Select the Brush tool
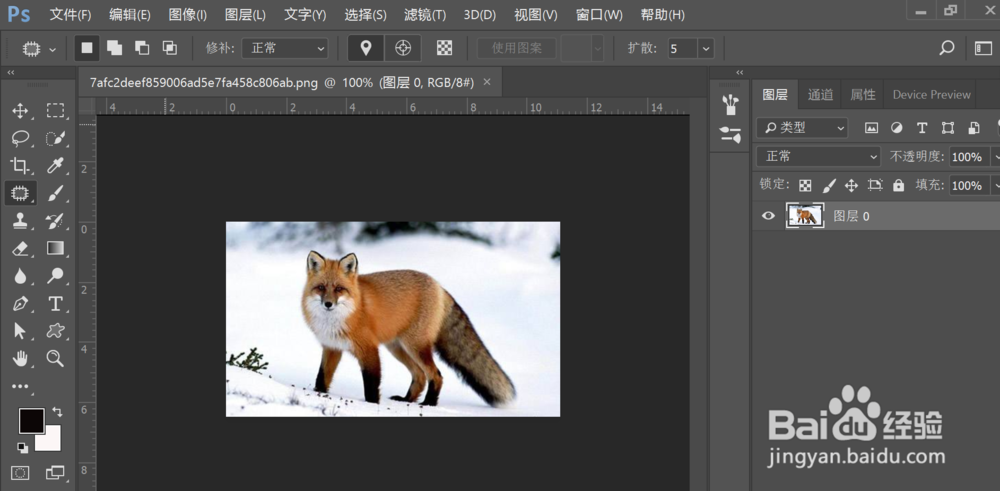The image size is (1000, 491). [55, 193]
